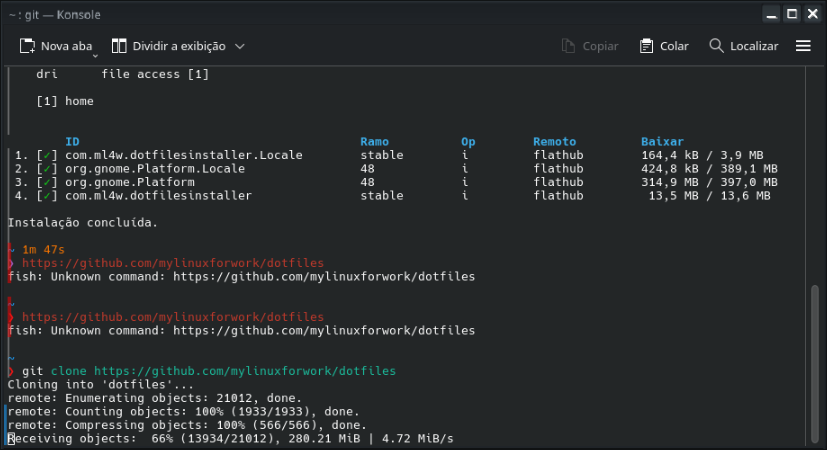Click the Receiving objects 66% progress line
Image resolution: width=827 pixels, height=450 pixels.
(230, 438)
